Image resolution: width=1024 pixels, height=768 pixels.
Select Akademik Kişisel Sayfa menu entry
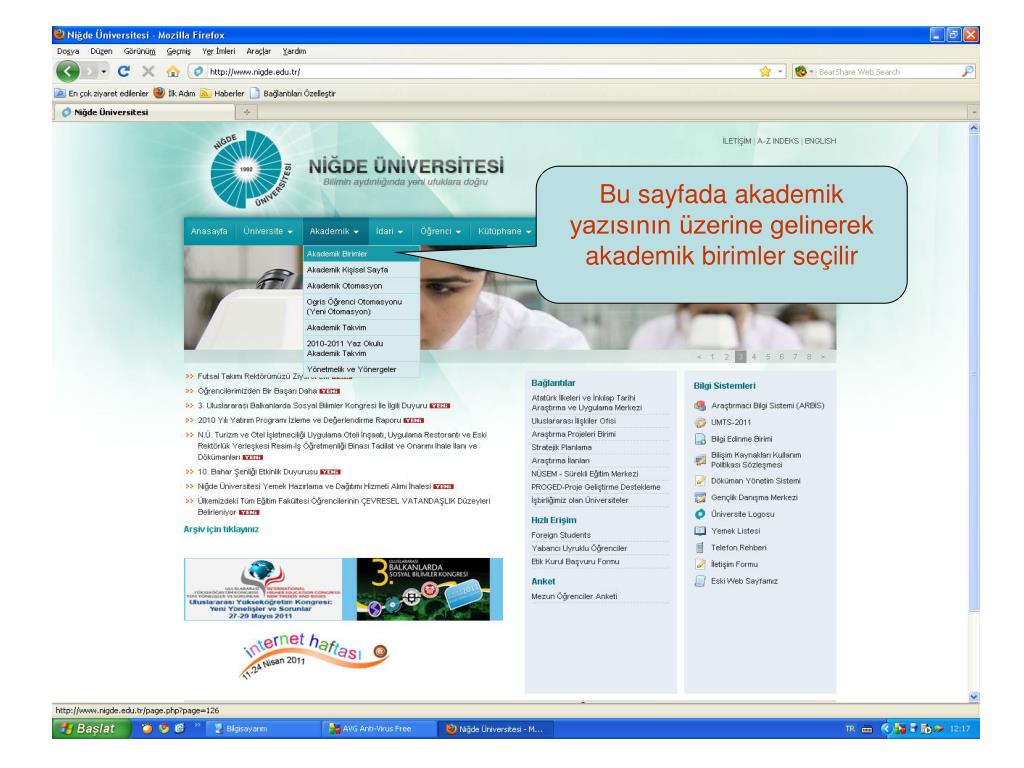tap(361, 270)
